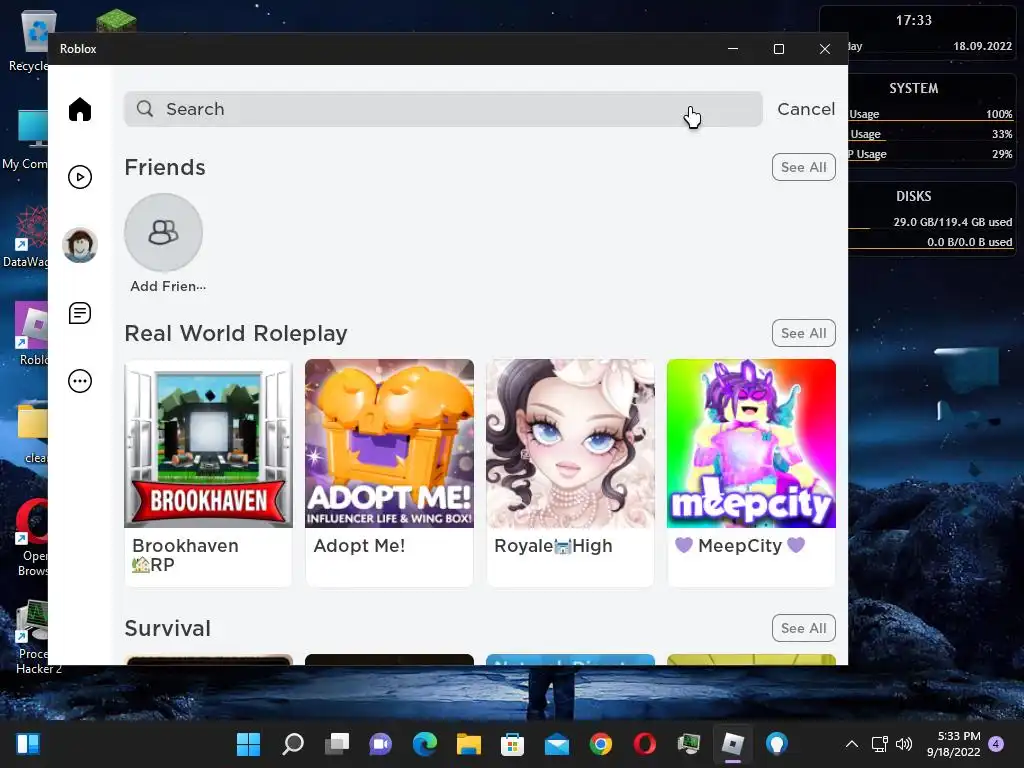Select the Process Hacker 2 desktop shortcut
Viewport: 1024px width, 768px height.
[x=33, y=638]
